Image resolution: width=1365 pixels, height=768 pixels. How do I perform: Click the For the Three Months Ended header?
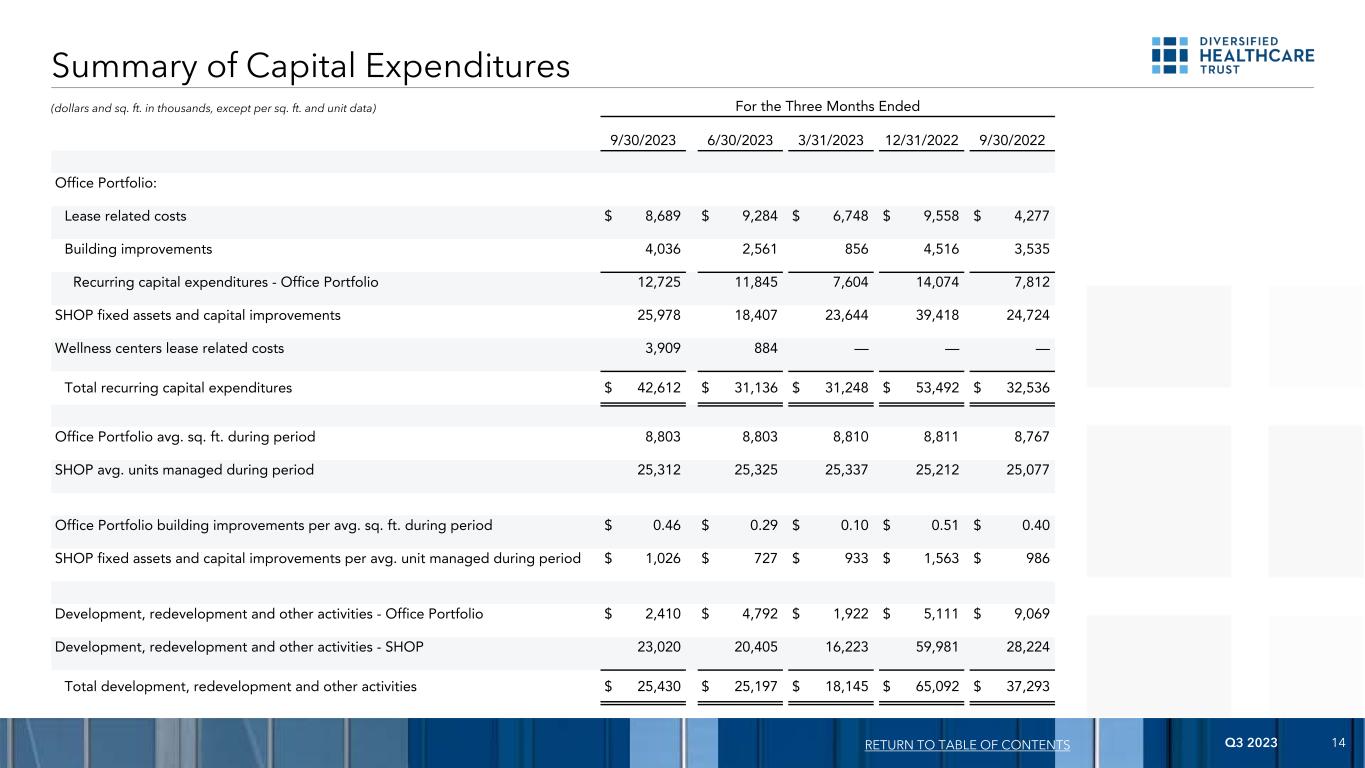pos(826,106)
